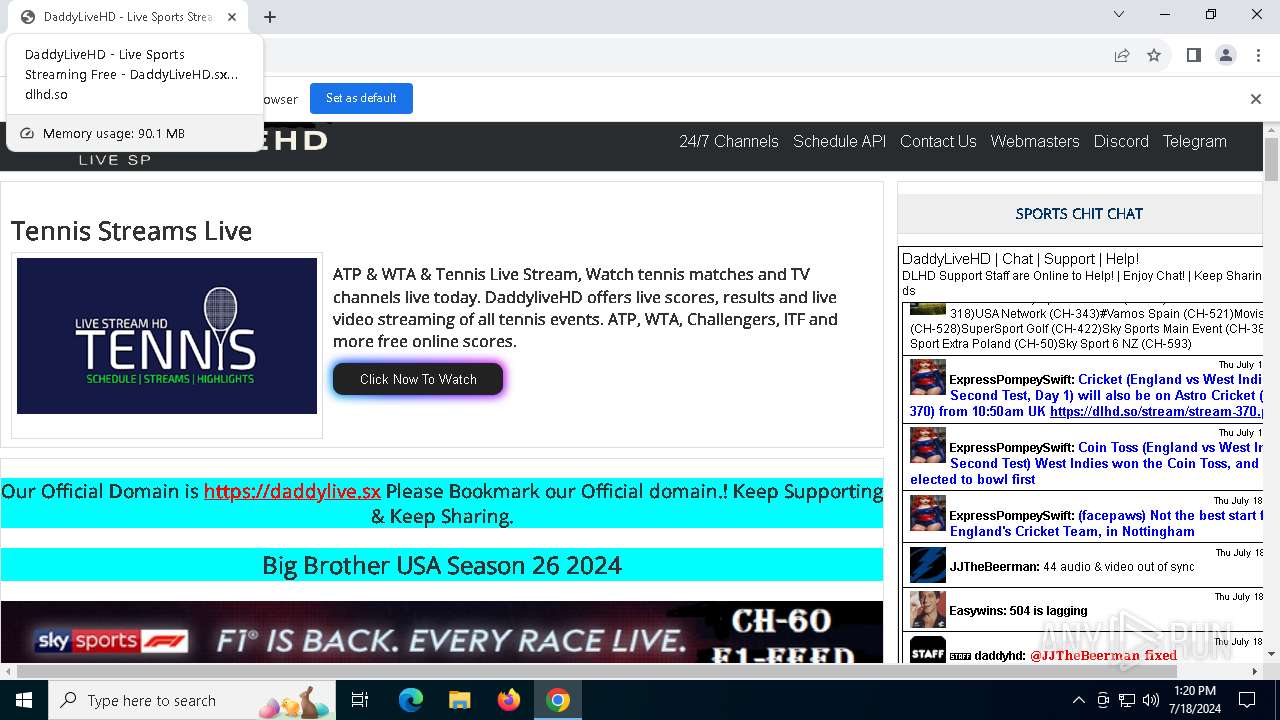This screenshot has height=720, width=1280.
Task: Open the Chrome profile avatar
Action: (x=1226, y=56)
